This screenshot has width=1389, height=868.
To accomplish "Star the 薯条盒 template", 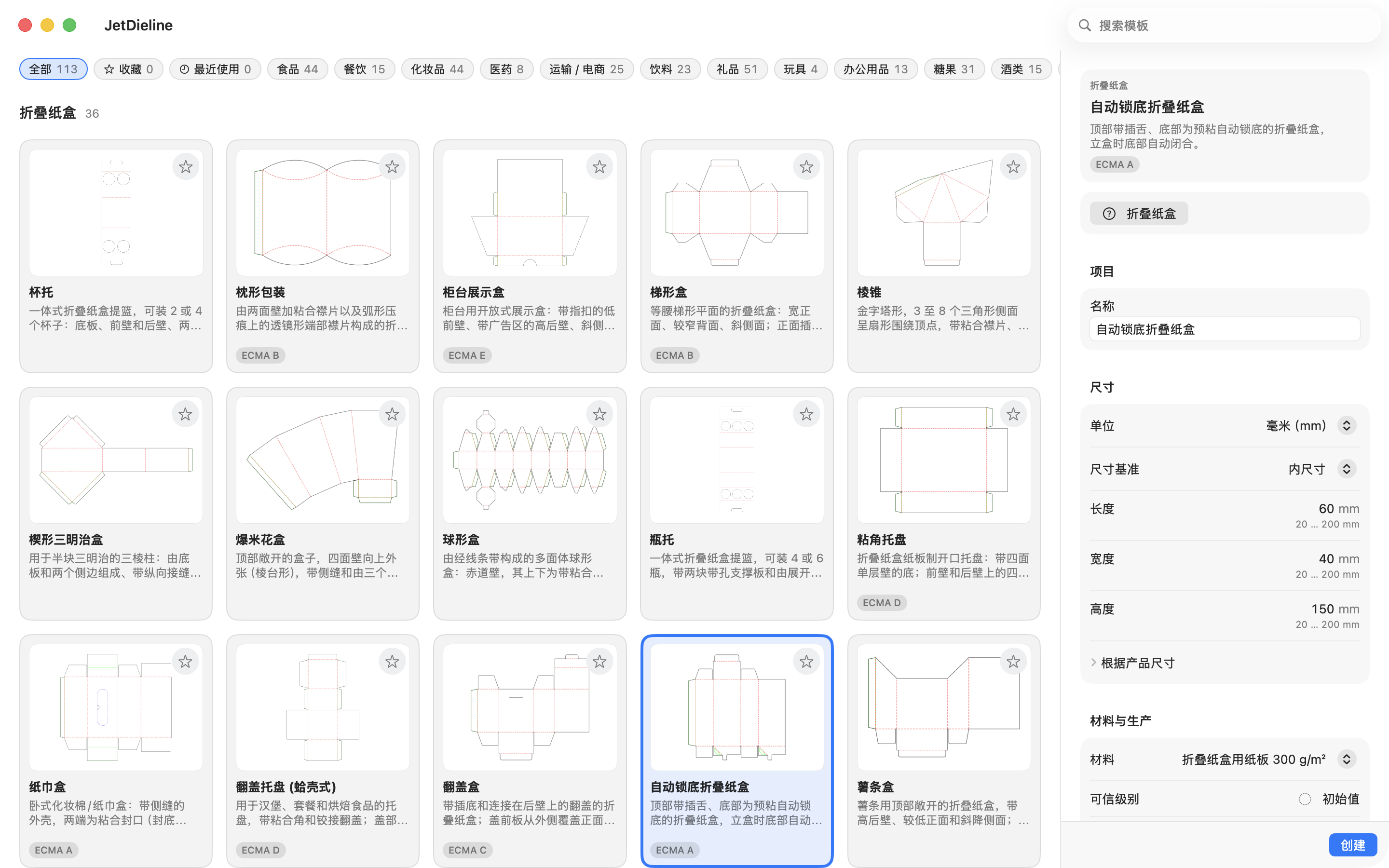I will pos(1013,662).
